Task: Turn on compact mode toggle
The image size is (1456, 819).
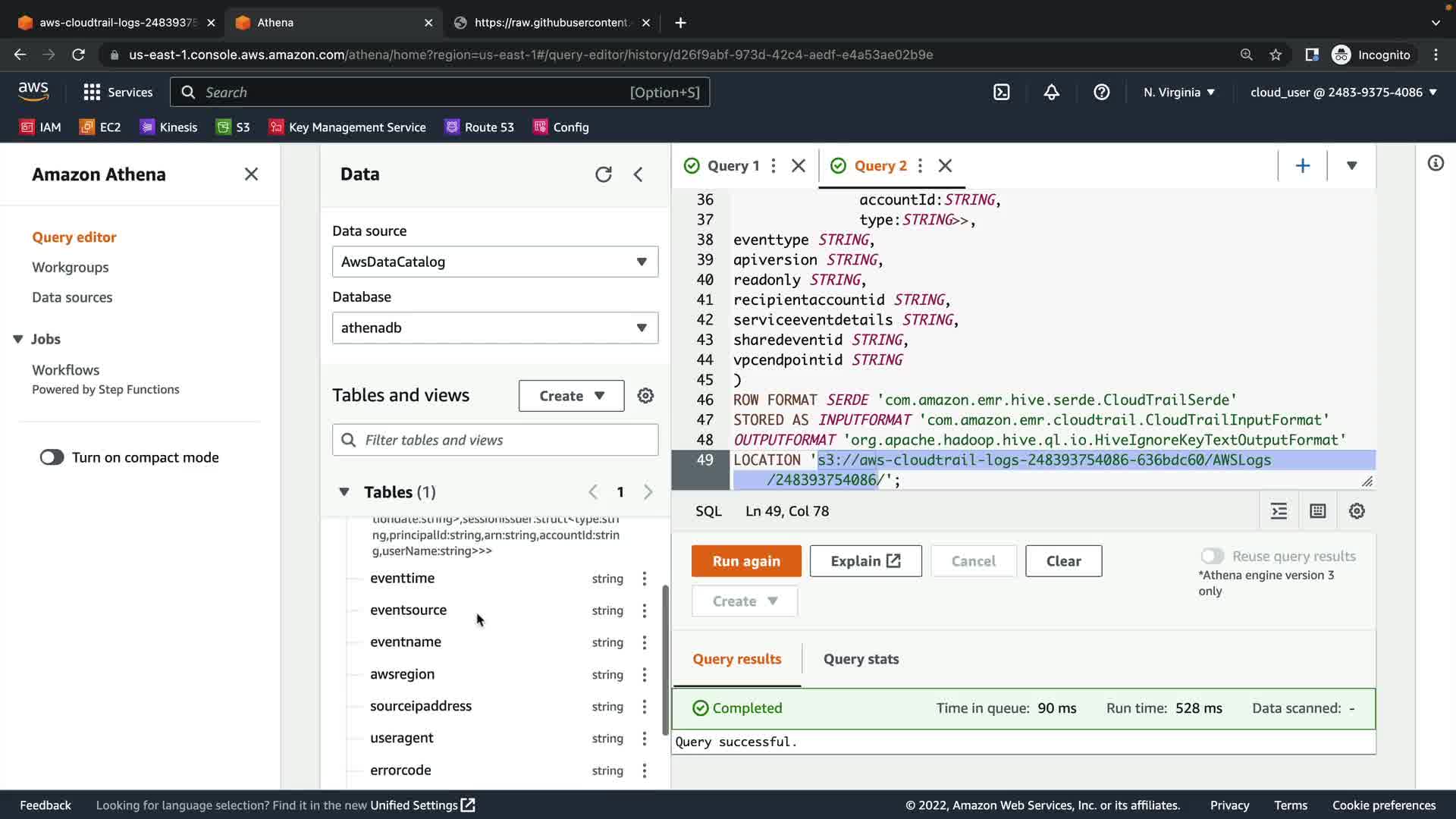Action: coord(52,457)
